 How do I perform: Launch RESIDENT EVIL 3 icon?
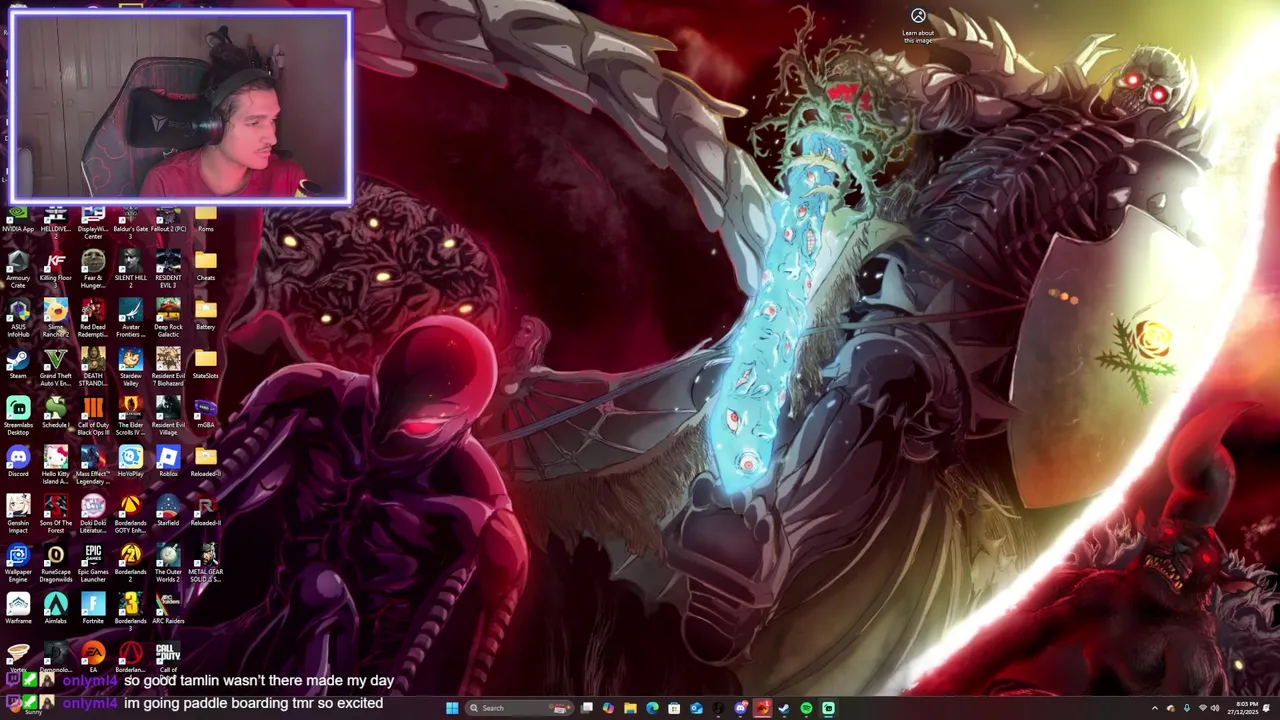point(168,267)
